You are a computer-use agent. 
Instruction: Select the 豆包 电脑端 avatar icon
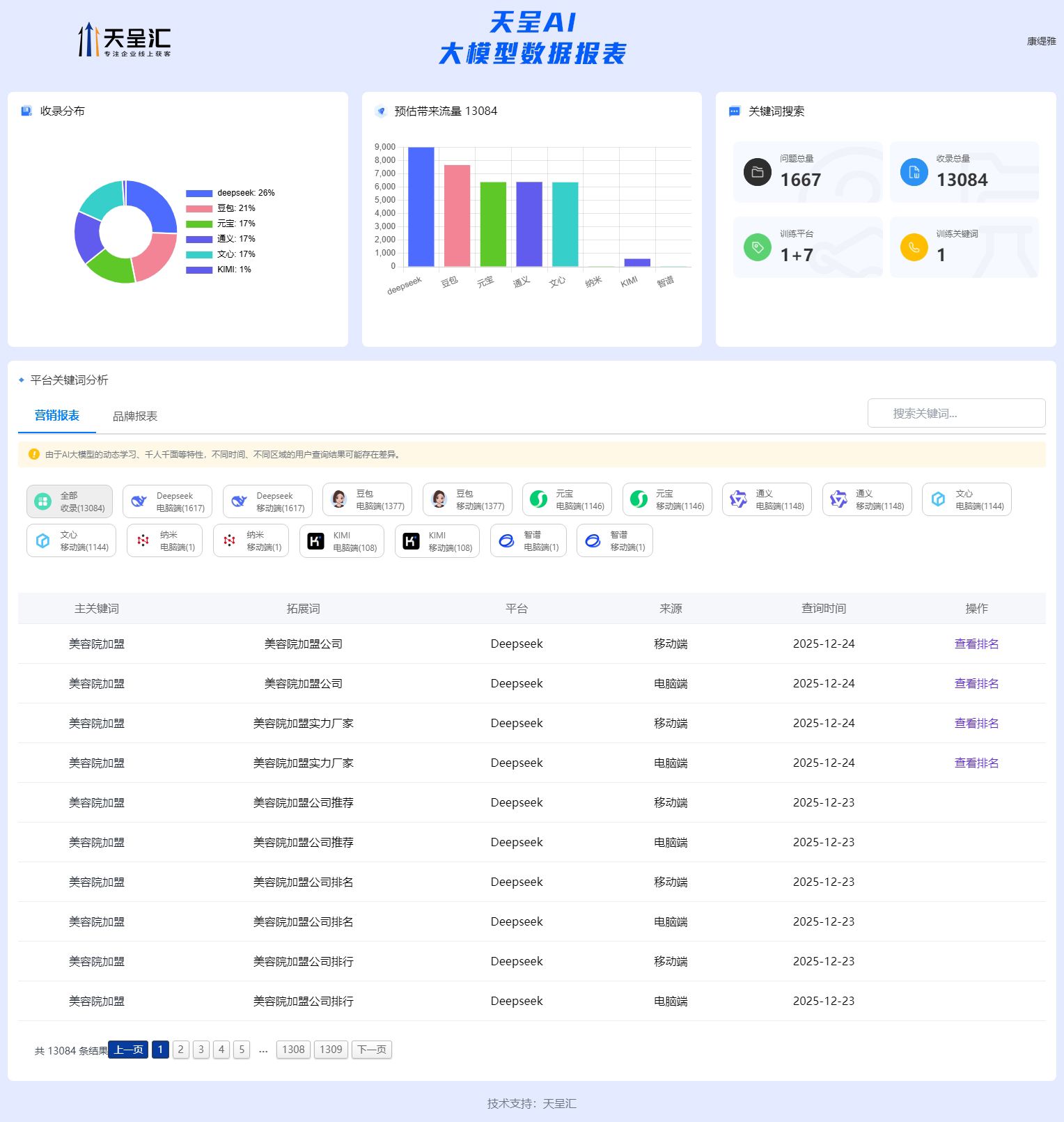(339, 499)
